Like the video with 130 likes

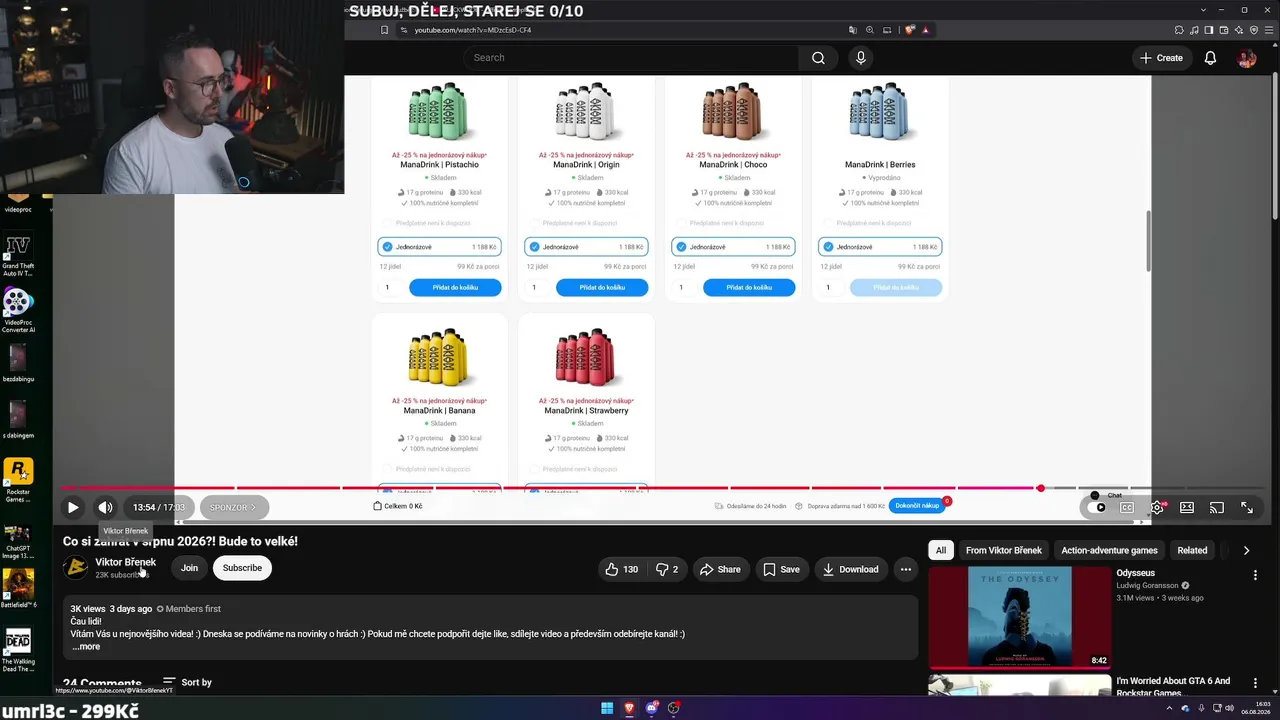[621, 569]
